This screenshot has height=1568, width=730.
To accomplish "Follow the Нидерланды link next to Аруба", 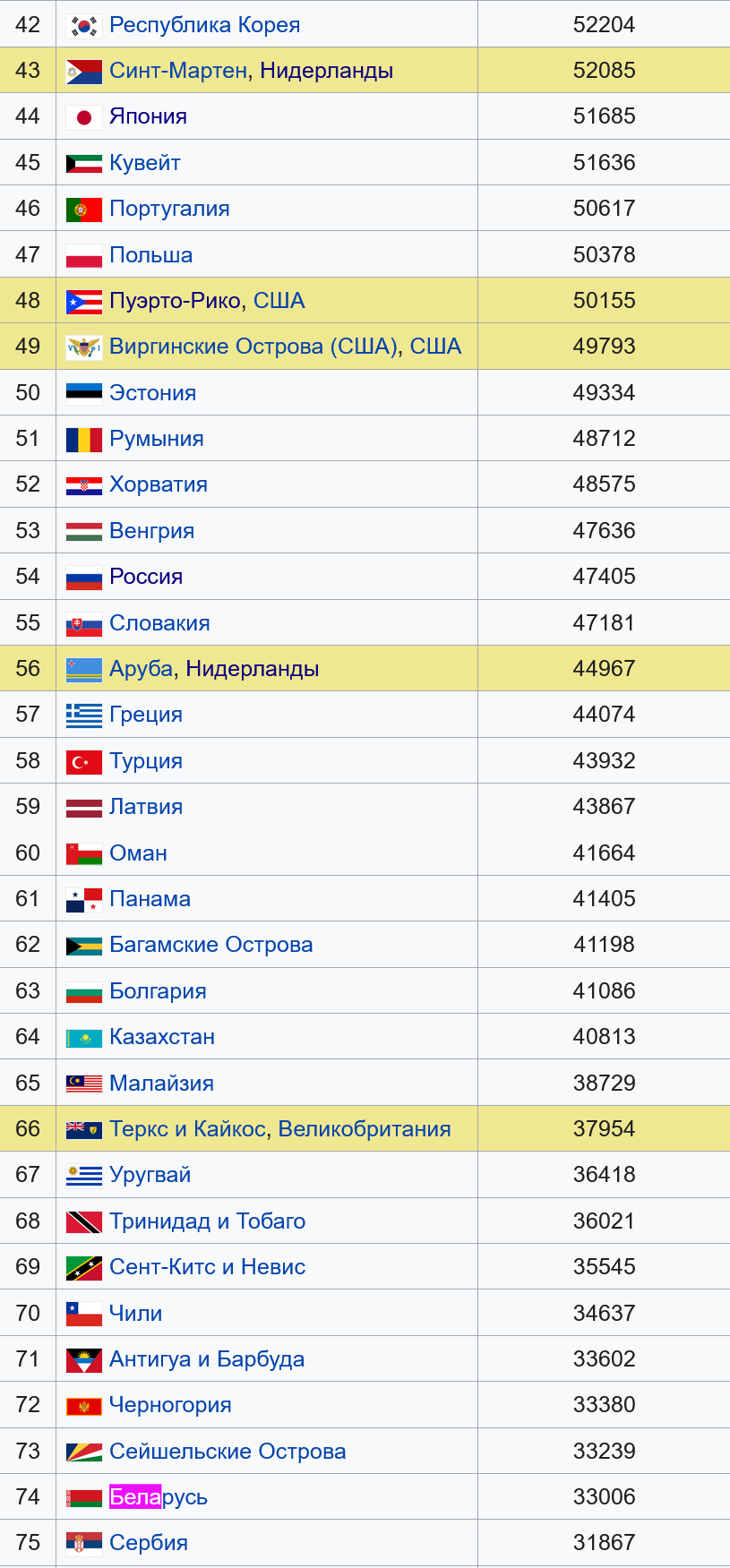I will coord(253,669).
